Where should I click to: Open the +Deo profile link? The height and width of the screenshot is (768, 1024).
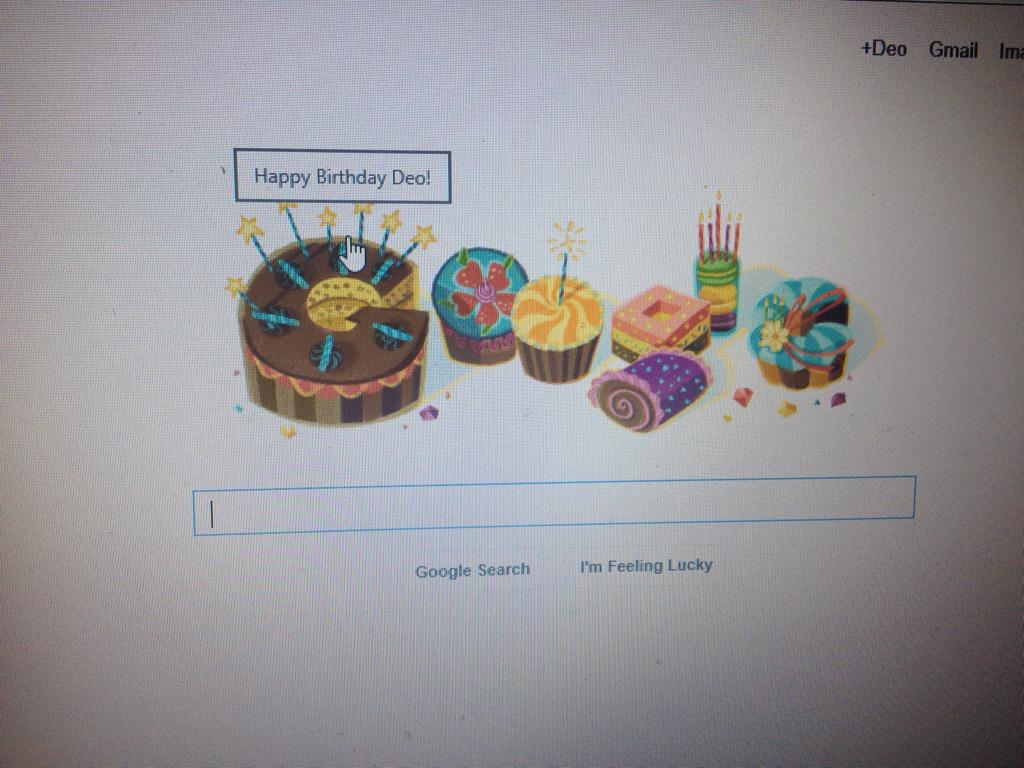coord(884,49)
